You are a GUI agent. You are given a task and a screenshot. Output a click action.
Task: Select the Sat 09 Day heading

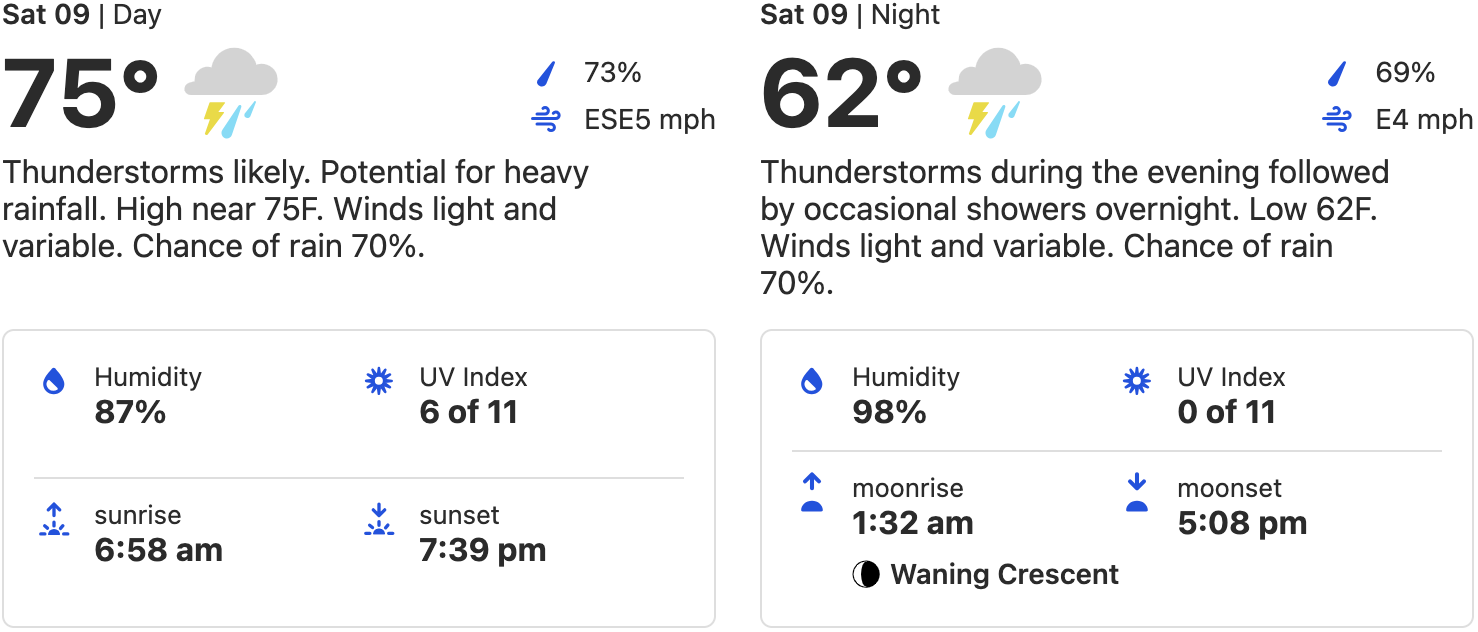point(82,15)
